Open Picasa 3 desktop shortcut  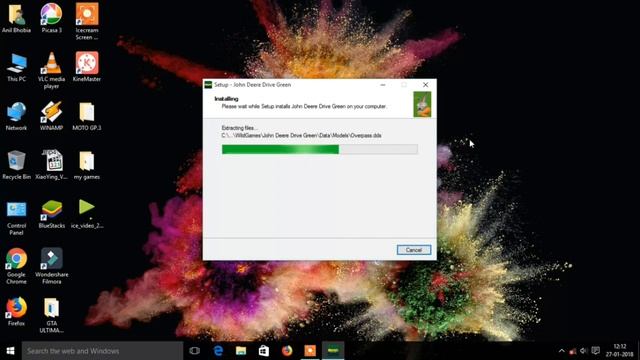51,19
